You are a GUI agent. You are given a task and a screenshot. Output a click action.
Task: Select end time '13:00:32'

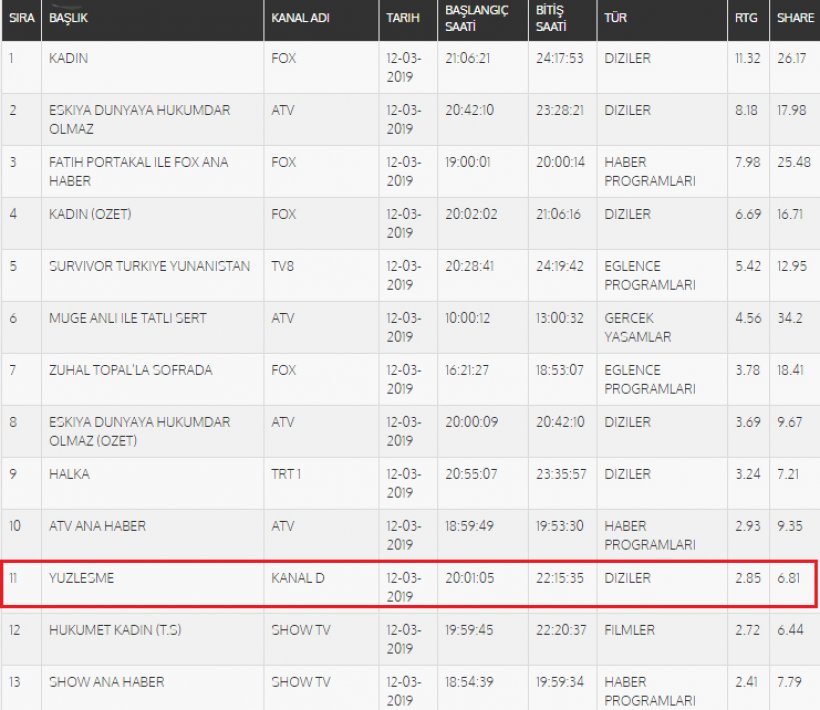pyautogui.click(x=559, y=318)
